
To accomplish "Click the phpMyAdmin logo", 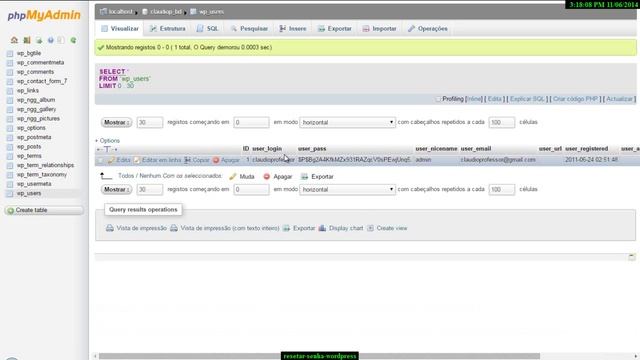I will point(44,16).
